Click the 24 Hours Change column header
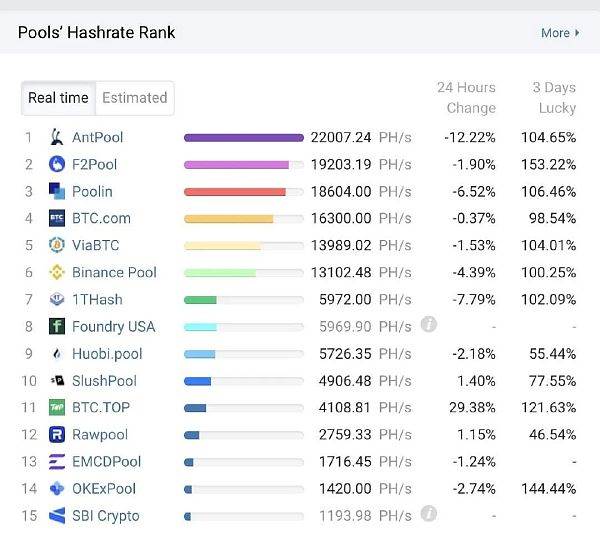 click(466, 98)
